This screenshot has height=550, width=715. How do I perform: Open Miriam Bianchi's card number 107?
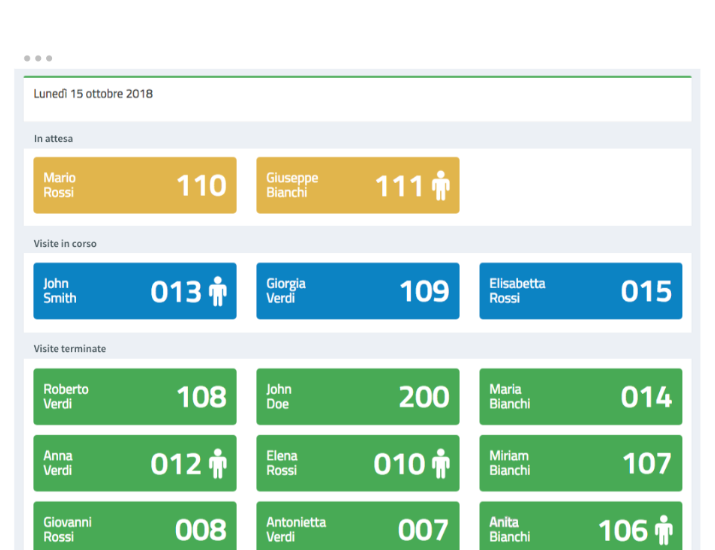(580, 463)
